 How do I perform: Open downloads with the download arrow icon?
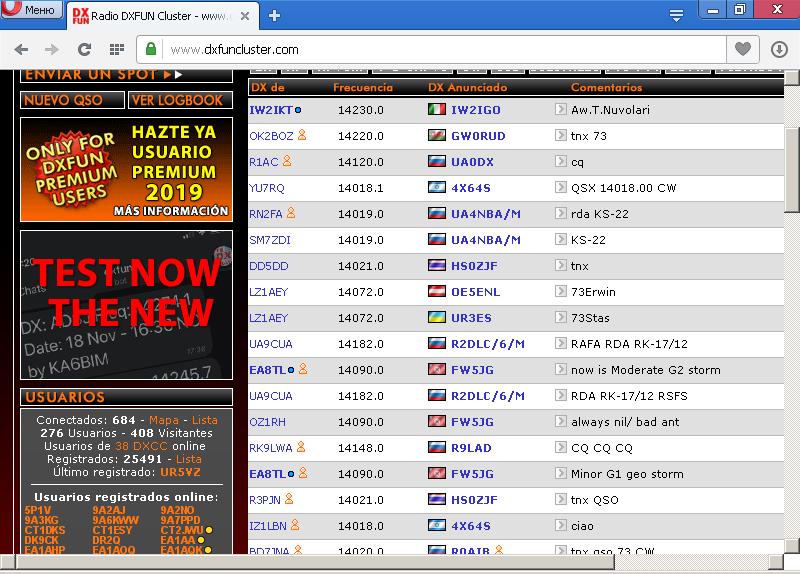[779, 49]
